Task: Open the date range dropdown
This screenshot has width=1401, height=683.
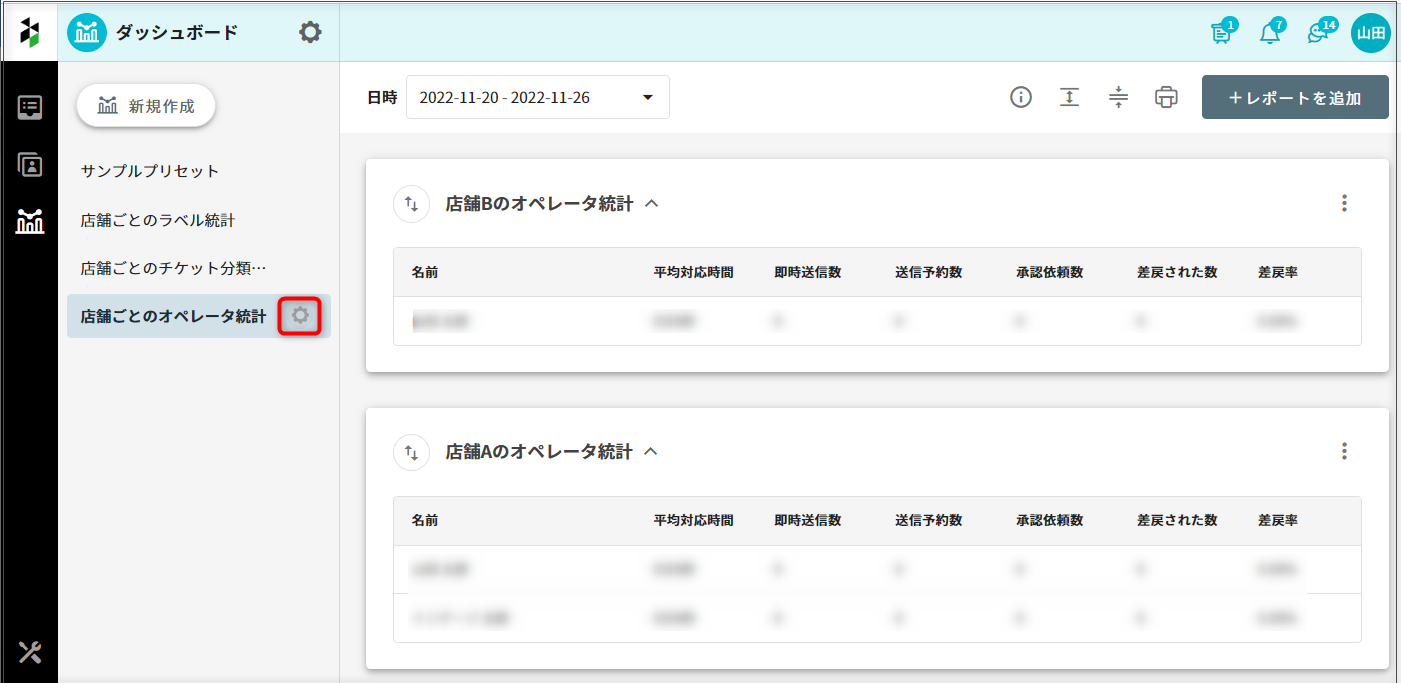Action: pyautogui.click(x=538, y=97)
